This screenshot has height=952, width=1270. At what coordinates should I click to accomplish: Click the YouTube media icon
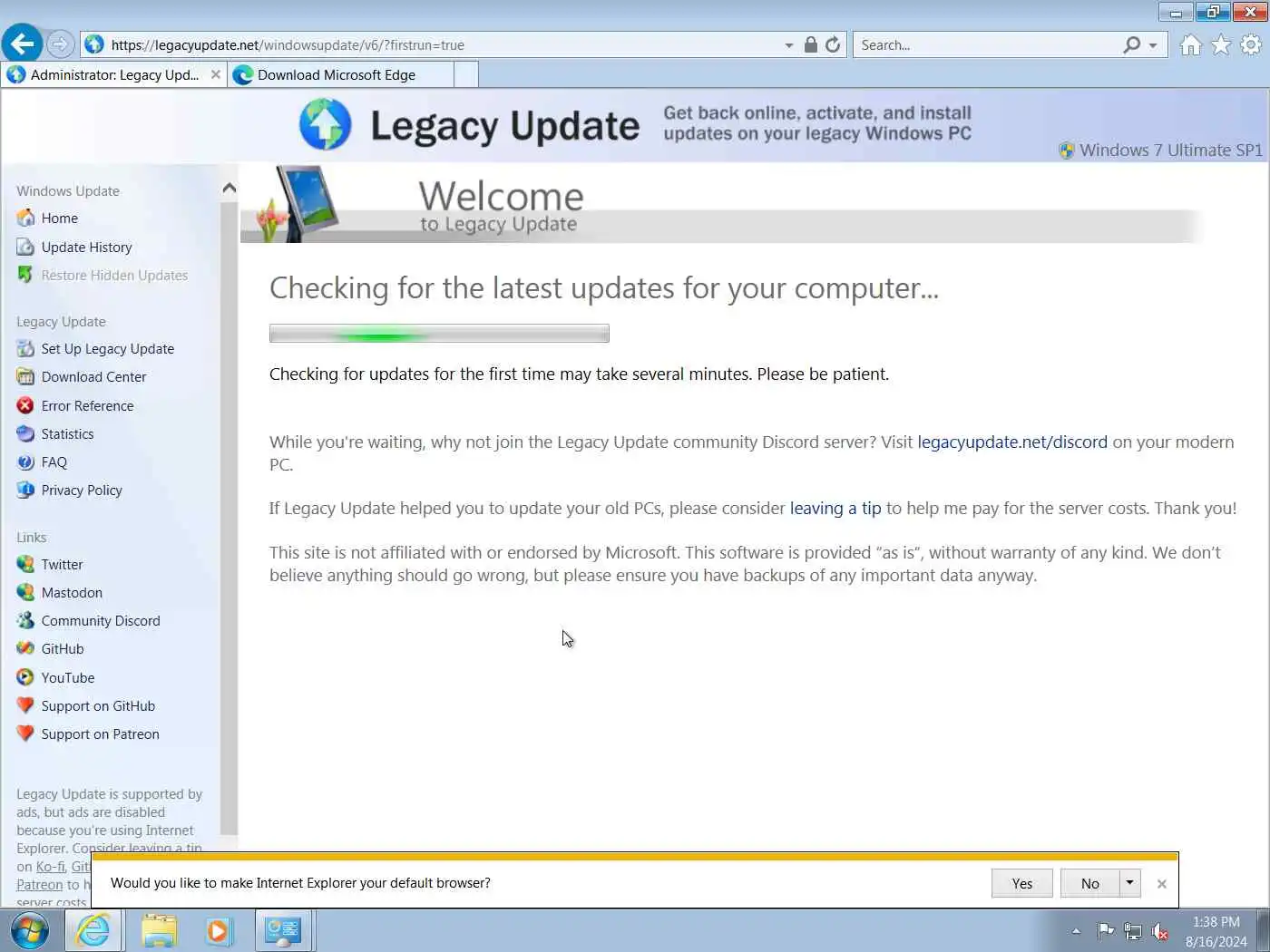[25, 677]
